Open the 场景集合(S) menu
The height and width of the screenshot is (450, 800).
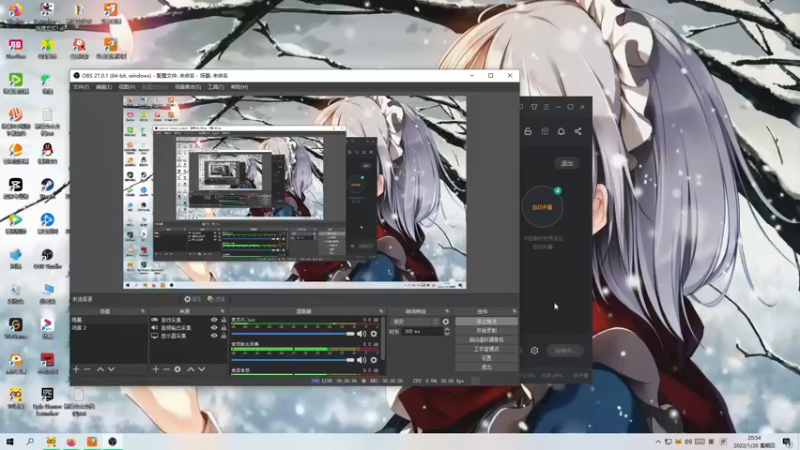click(x=188, y=87)
